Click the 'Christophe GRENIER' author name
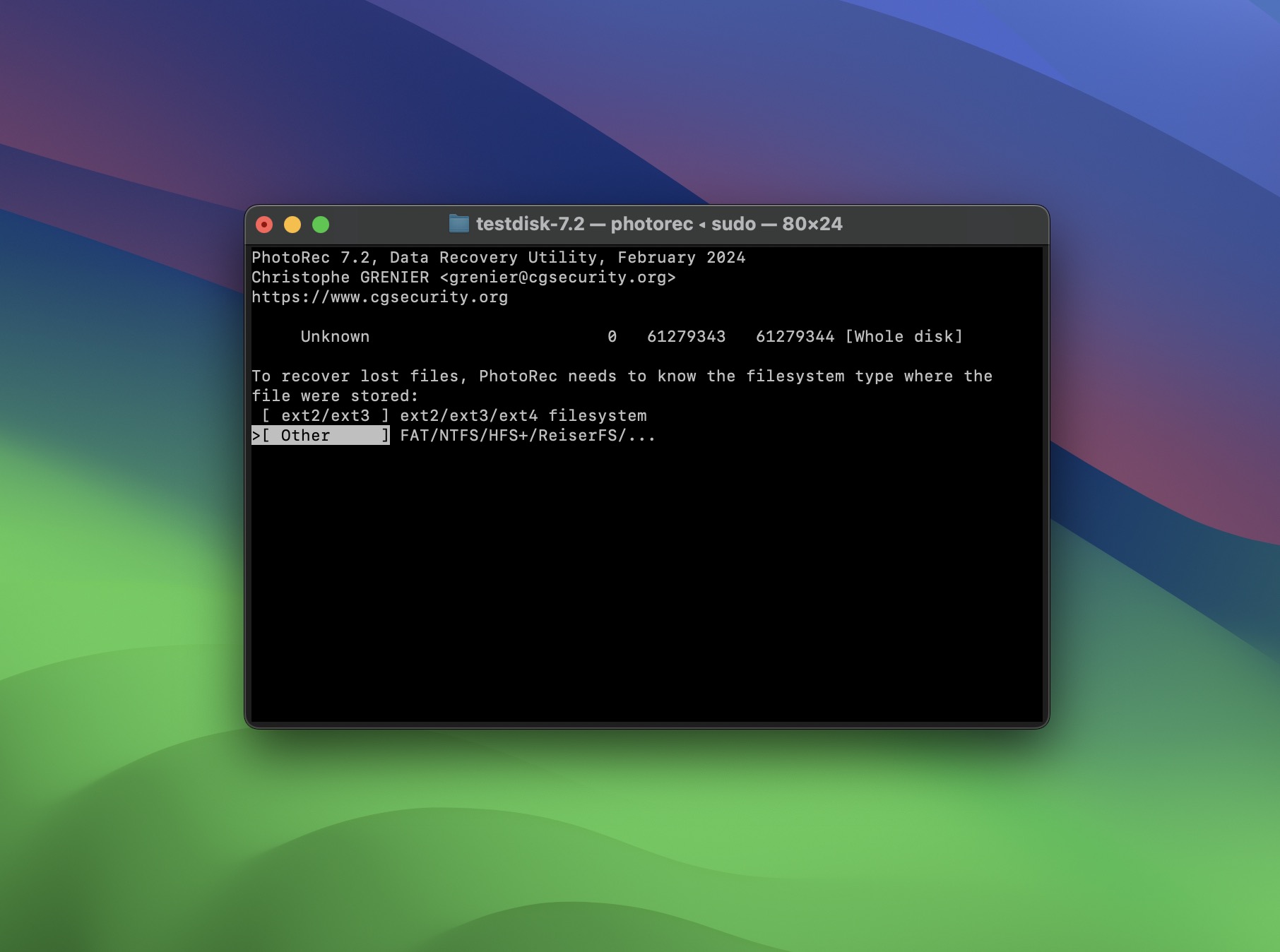The image size is (1280, 952). [x=340, y=278]
